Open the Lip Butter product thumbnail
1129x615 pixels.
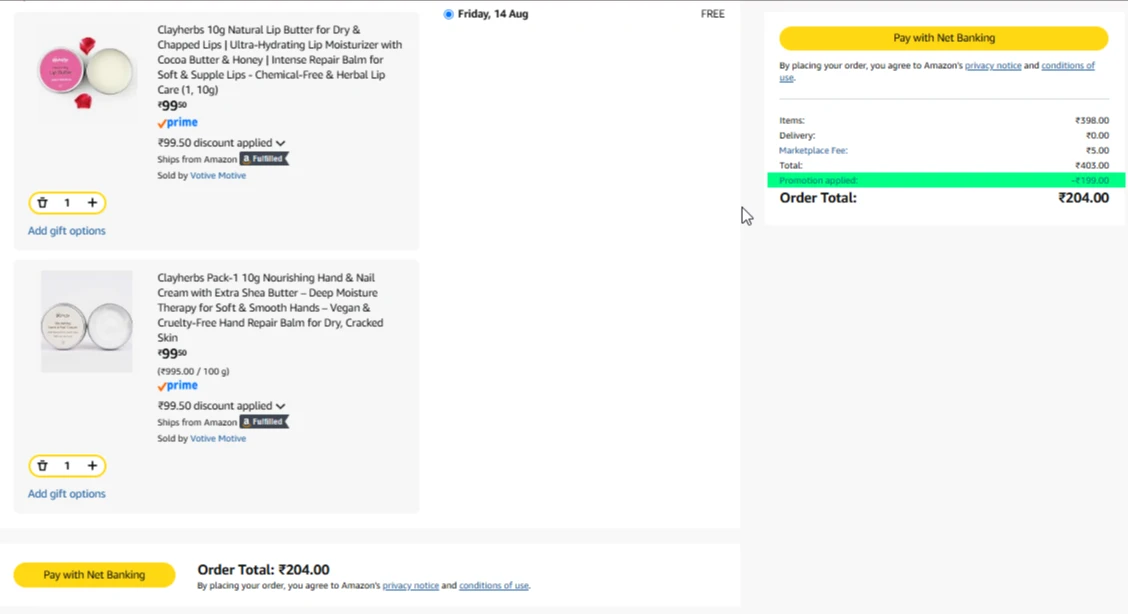(86, 72)
